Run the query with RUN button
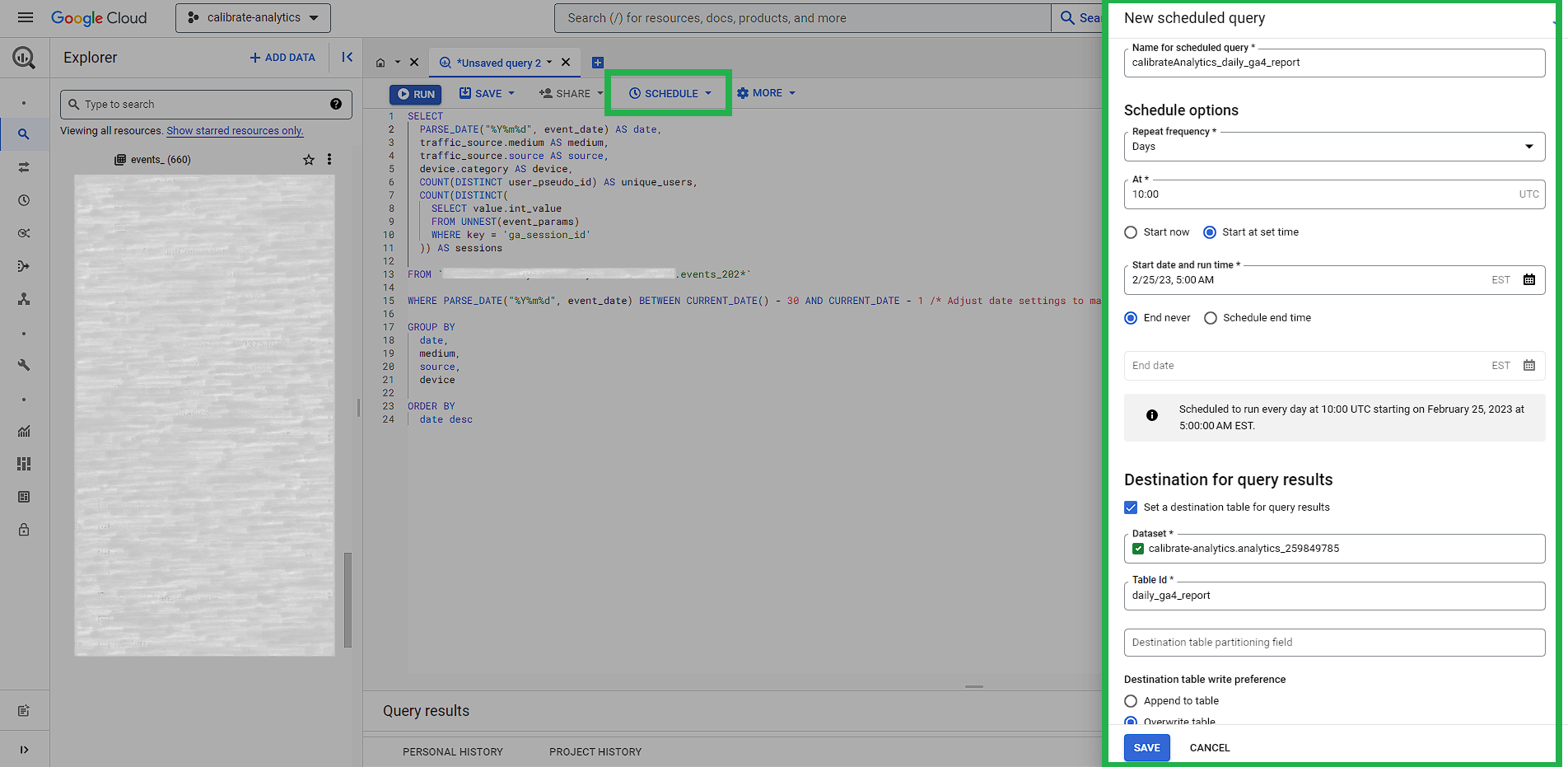This screenshot has height=767, width=1568. pos(415,94)
